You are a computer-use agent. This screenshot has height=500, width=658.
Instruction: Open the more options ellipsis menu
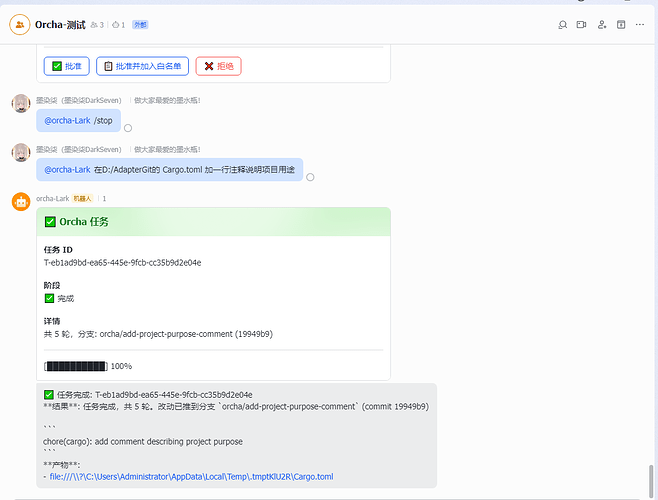tap(640, 25)
